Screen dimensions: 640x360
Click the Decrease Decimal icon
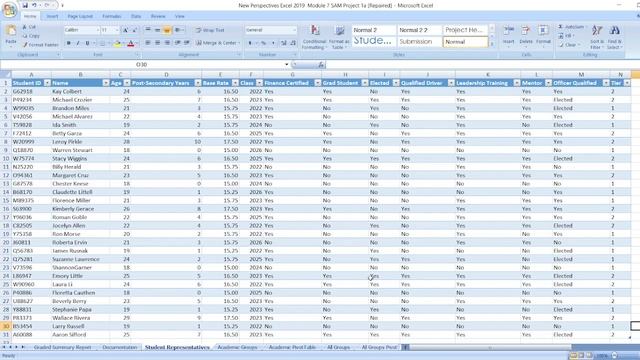[x=293, y=43]
